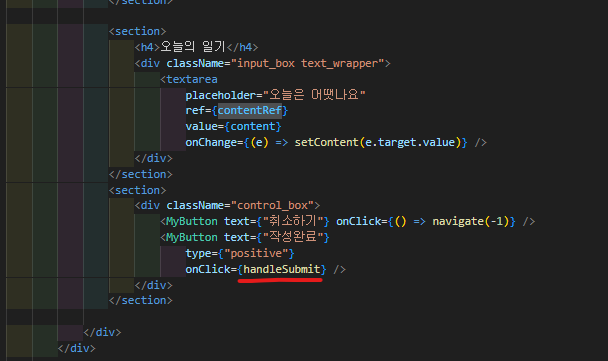Click the "작성완료" string literal

tap(293, 237)
